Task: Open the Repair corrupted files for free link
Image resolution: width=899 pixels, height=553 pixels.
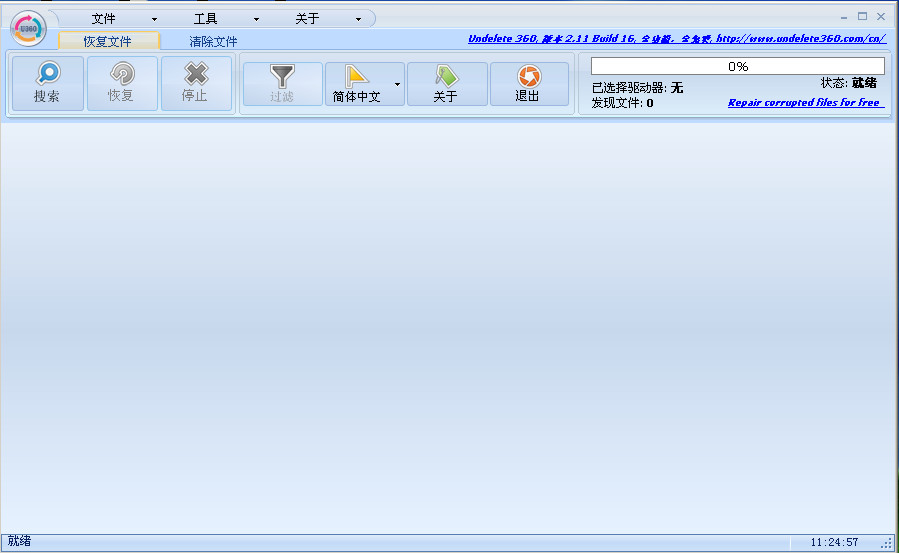Action: [806, 103]
